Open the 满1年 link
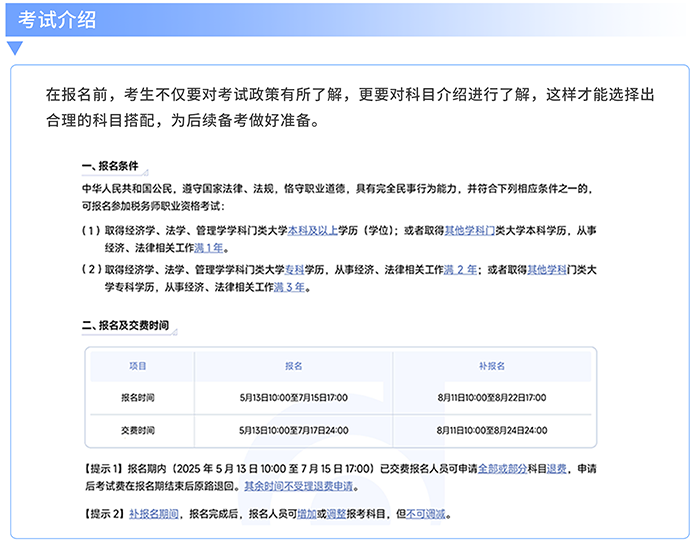The width and height of the screenshot is (700, 554). pyautogui.click(x=209, y=248)
